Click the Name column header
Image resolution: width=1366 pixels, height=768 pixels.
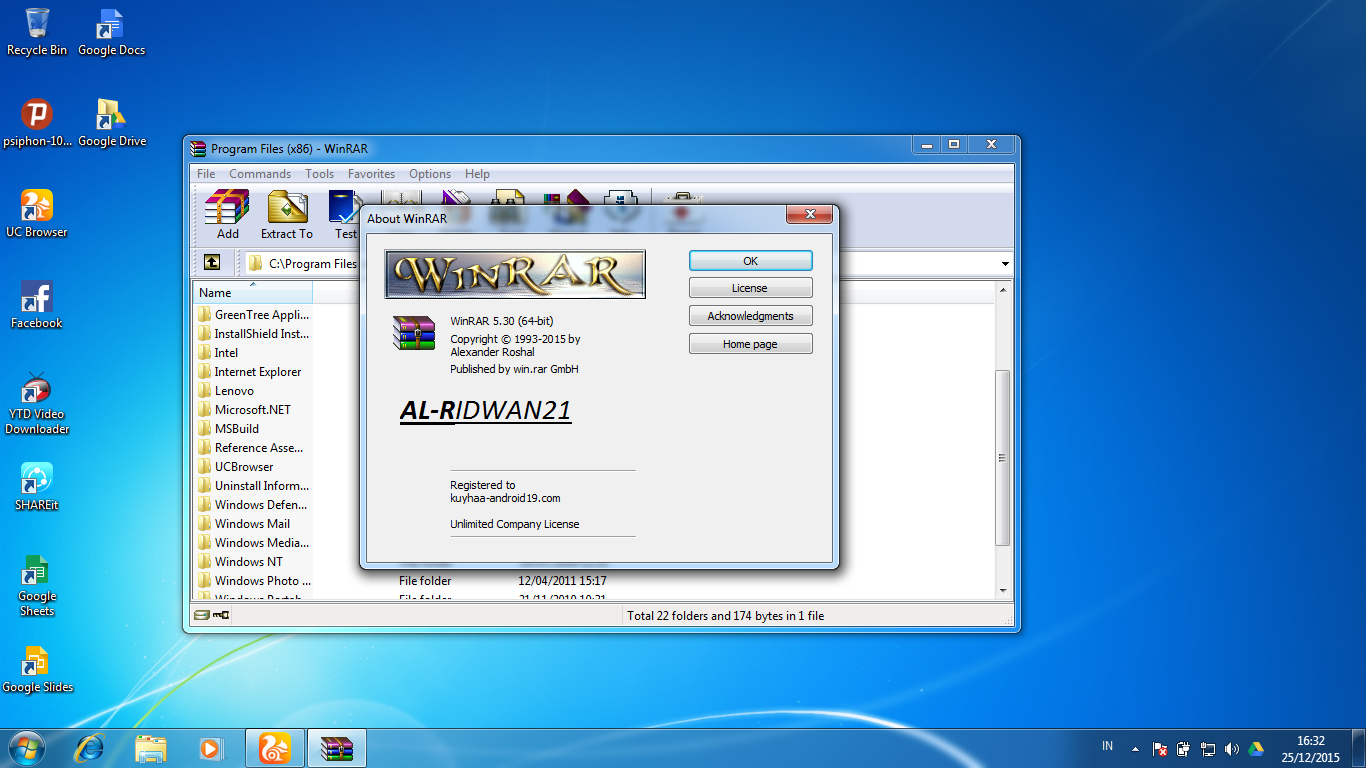[253, 292]
